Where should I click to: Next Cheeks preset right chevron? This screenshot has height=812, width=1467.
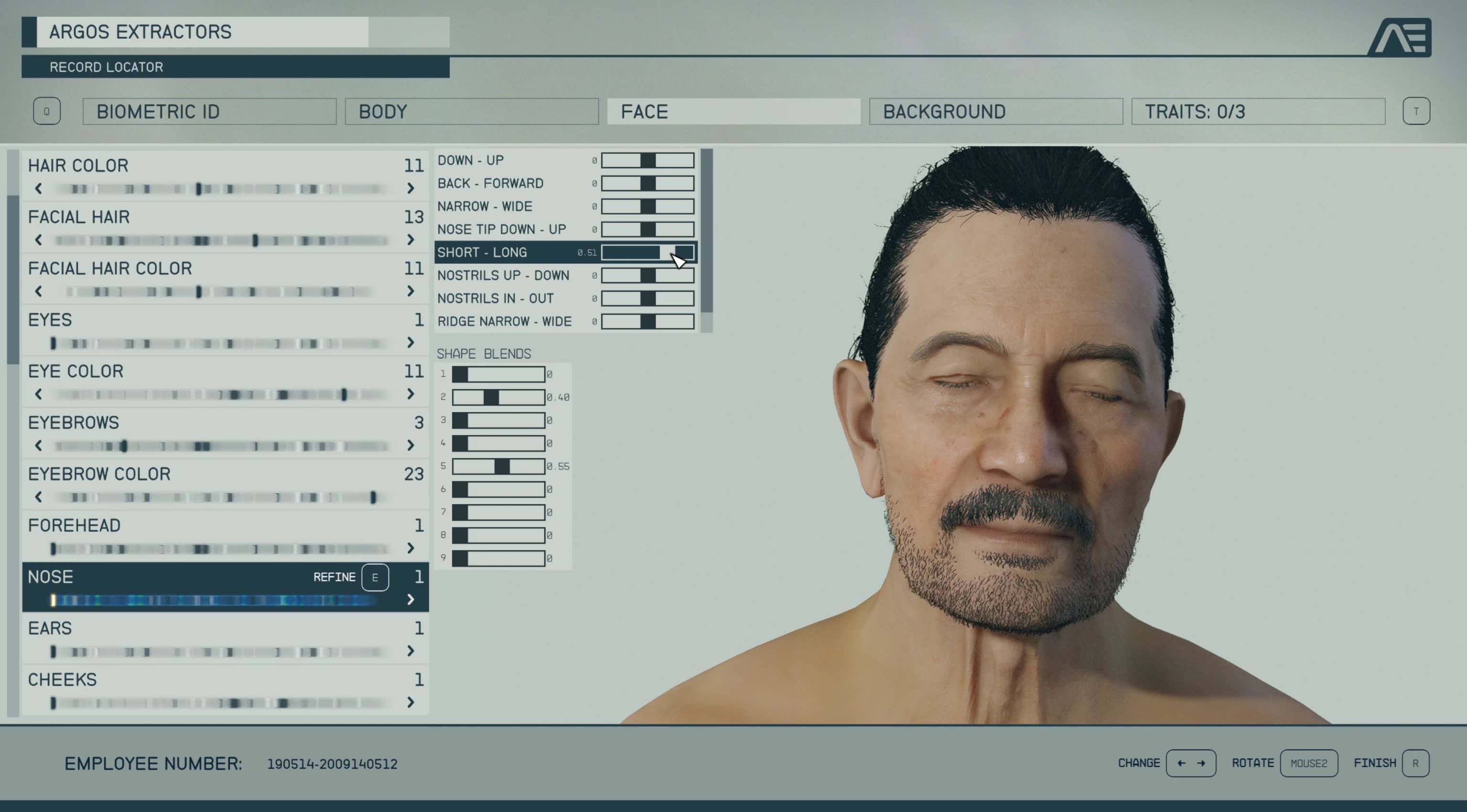pos(411,702)
